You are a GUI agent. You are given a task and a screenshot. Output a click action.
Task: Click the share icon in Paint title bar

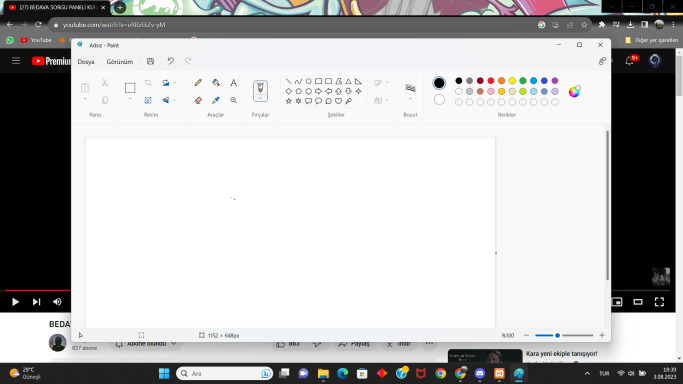(602, 61)
